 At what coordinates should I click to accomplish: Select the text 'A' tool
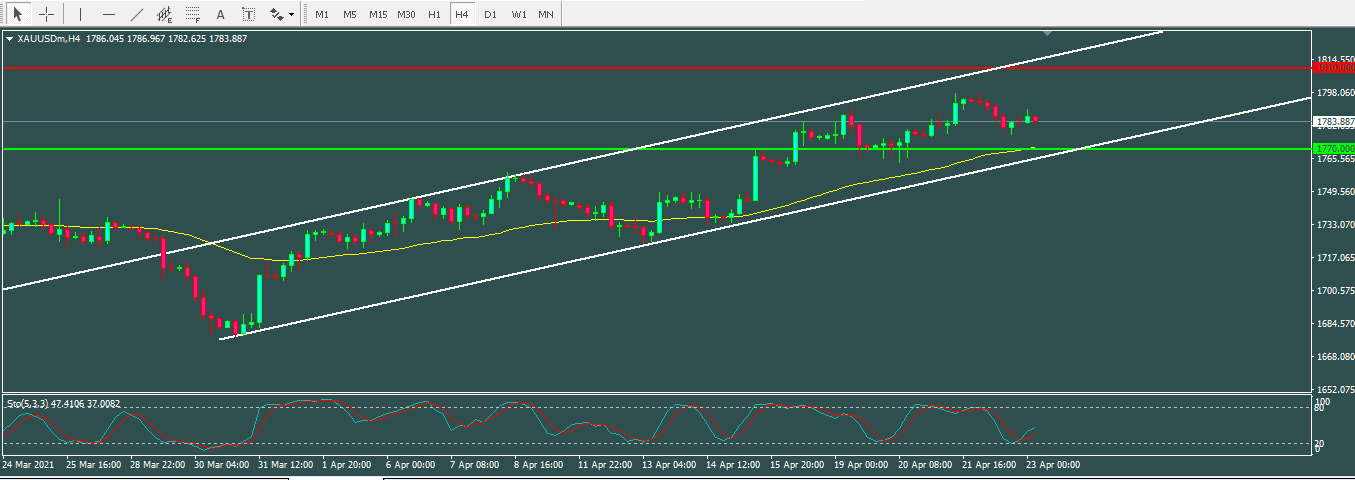[220, 15]
